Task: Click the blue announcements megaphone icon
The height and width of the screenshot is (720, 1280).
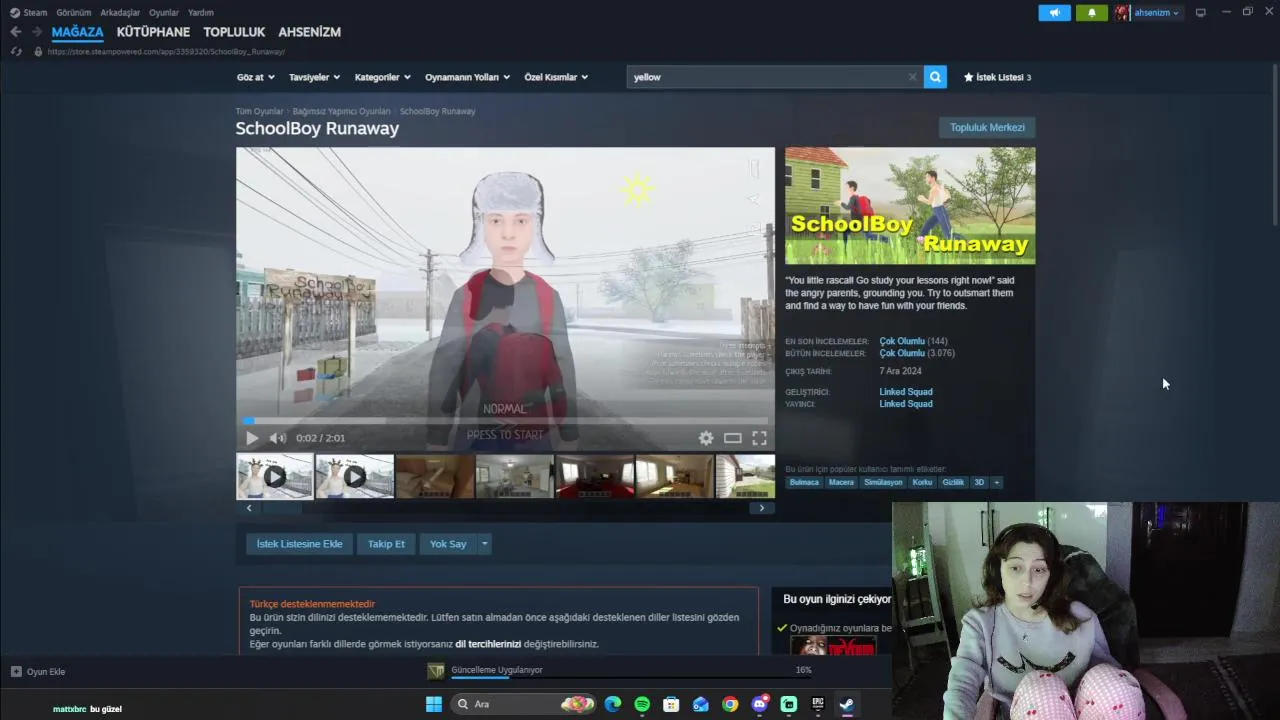Action: click(1054, 13)
